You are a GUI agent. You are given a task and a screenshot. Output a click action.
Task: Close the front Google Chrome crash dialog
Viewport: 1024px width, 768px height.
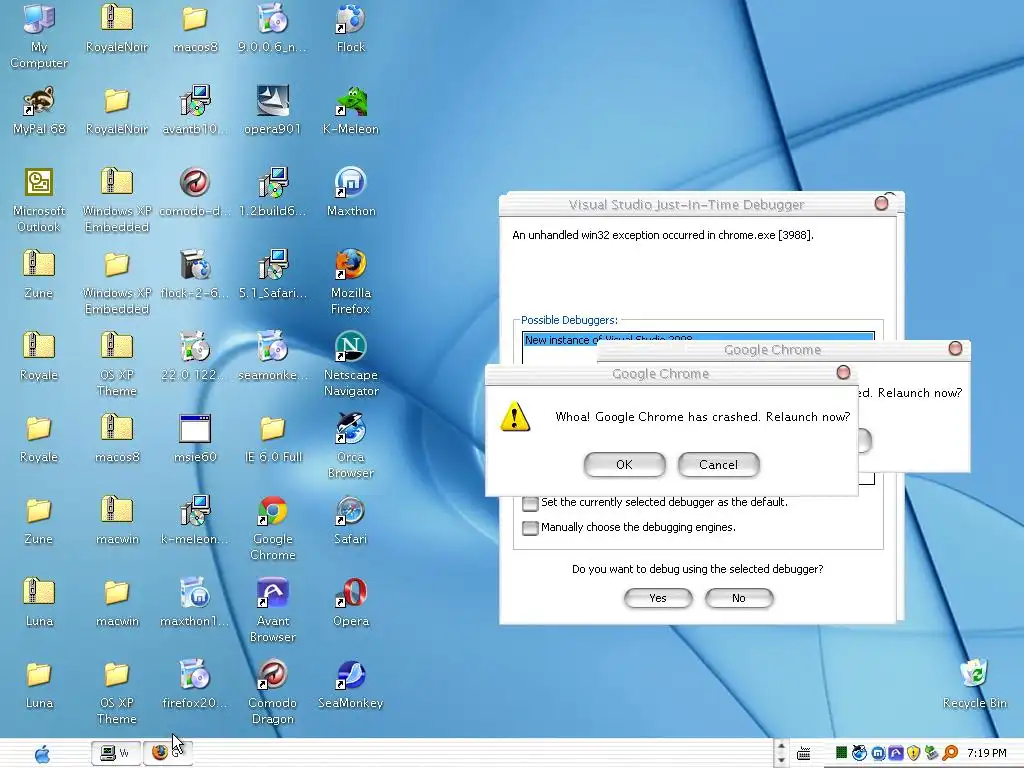[843, 372]
